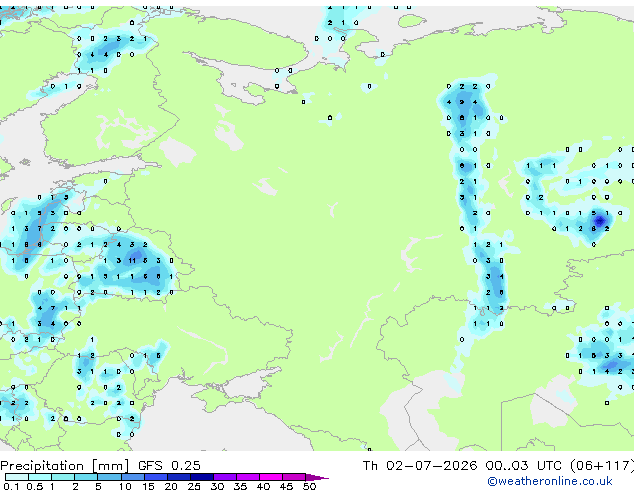Click legend tick label "0.1"

[11, 486]
